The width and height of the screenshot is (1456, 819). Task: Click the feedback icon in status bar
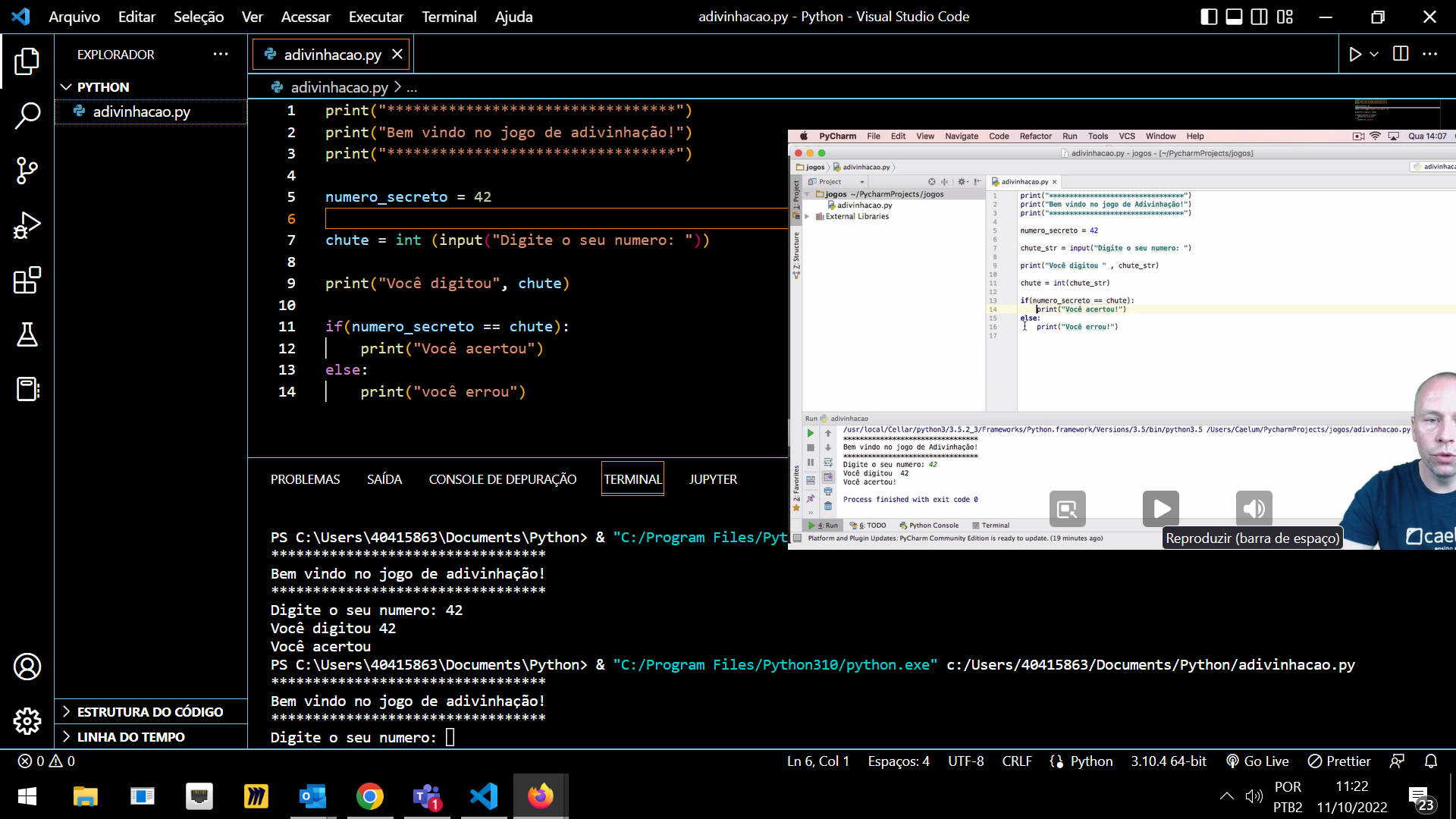[x=1397, y=761]
